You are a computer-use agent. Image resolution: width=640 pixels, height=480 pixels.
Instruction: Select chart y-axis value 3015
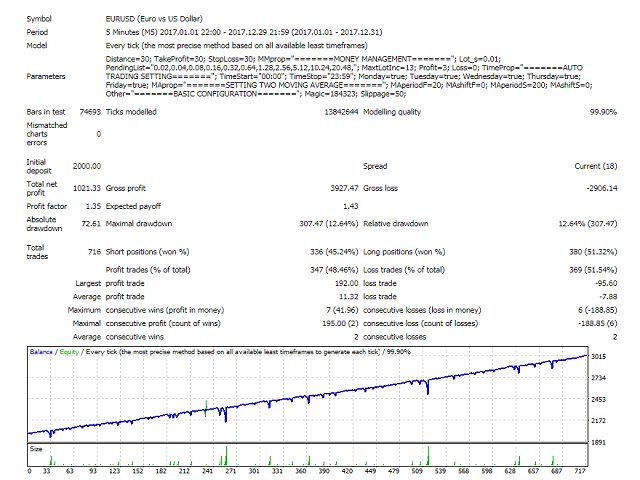598,357
